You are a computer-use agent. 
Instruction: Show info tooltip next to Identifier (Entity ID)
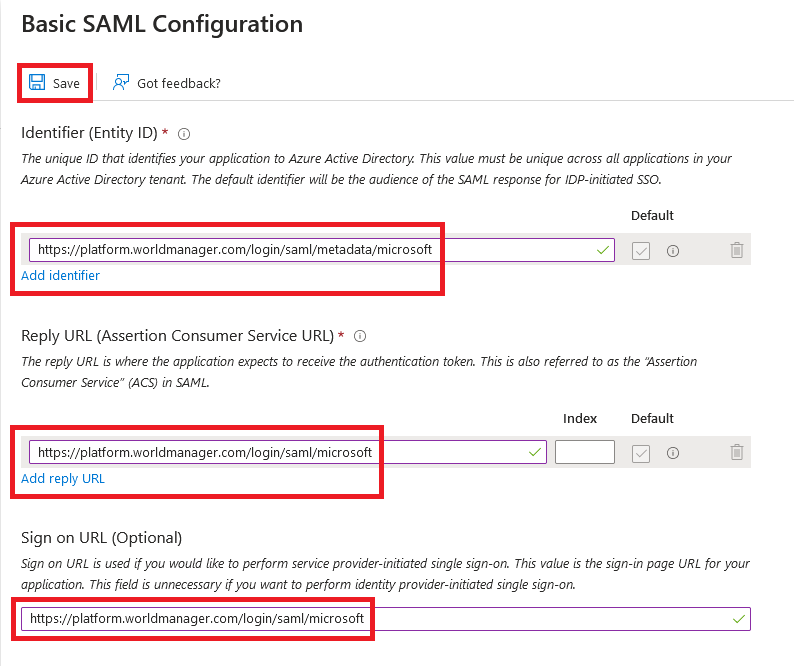tap(184, 134)
